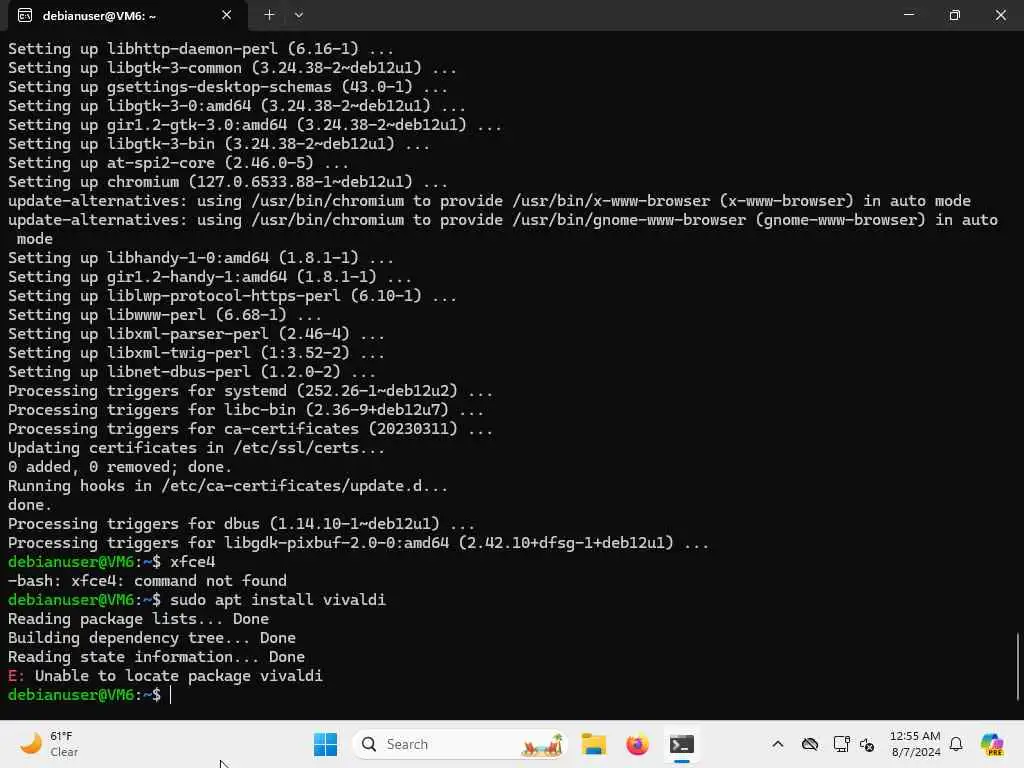Click 'Setting up libnet-dbus-perl (1.2.0-2)' line
Screen dimensions: 1024x768
192,372
